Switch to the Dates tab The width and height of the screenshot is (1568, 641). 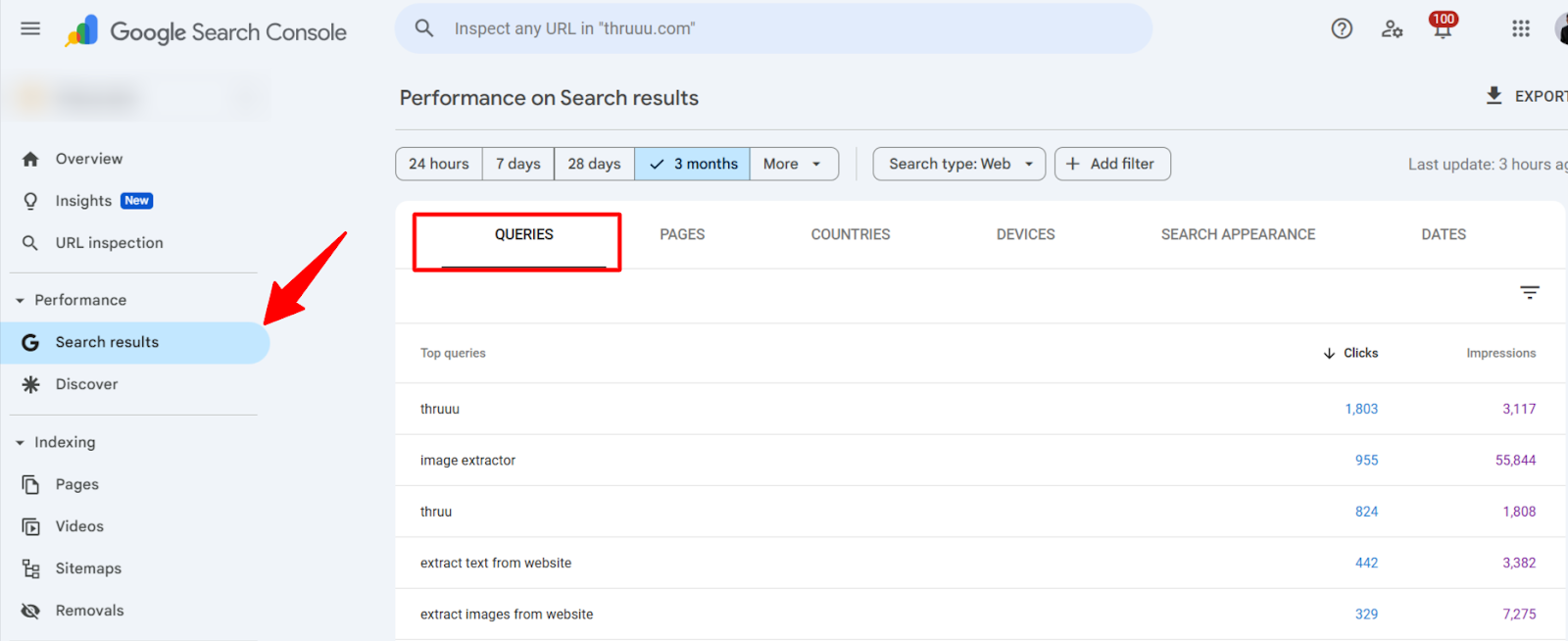coord(1444,234)
